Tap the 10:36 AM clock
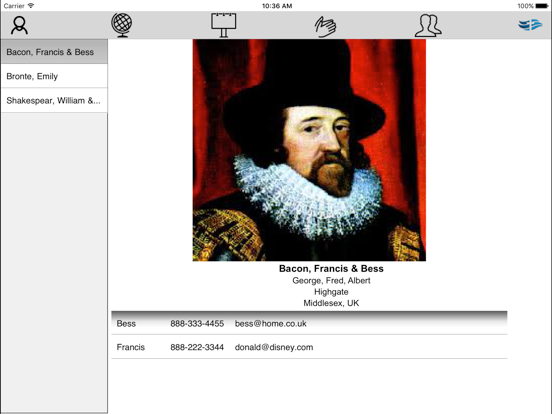Image resolution: width=552 pixels, height=414 pixels. (x=277, y=6)
